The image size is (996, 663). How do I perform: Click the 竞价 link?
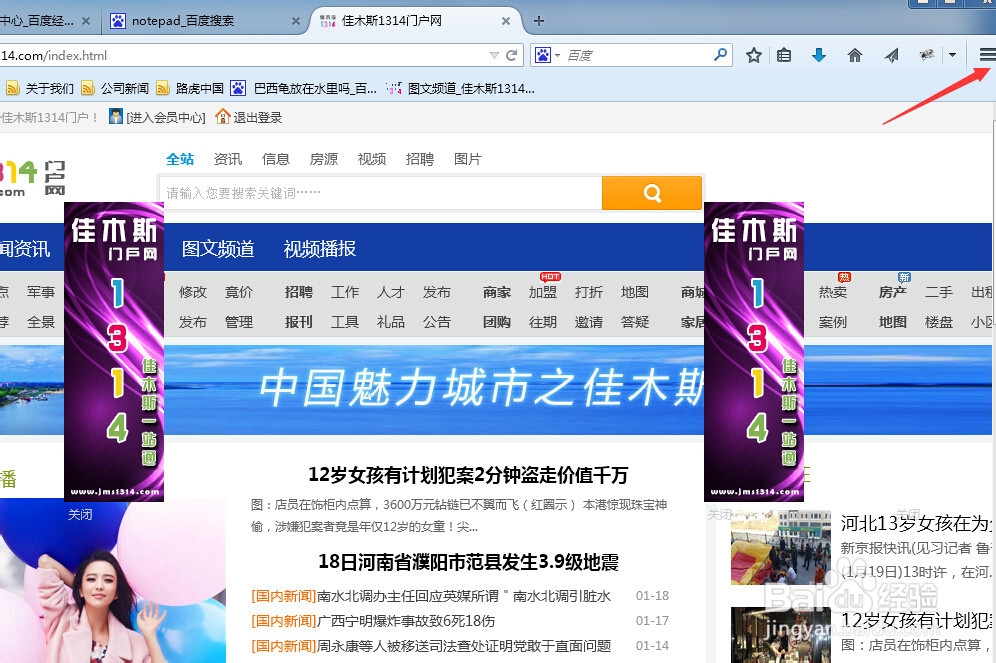click(239, 292)
